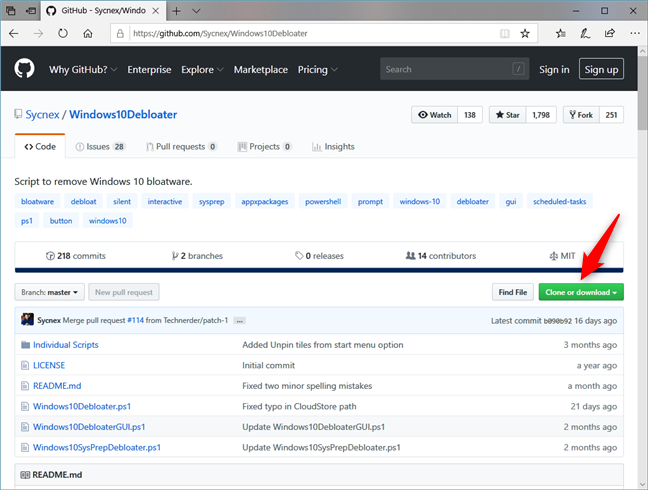This screenshot has height=490, width=648.
Task: Open Windows10Debloater.ps1 file
Action: (82, 407)
